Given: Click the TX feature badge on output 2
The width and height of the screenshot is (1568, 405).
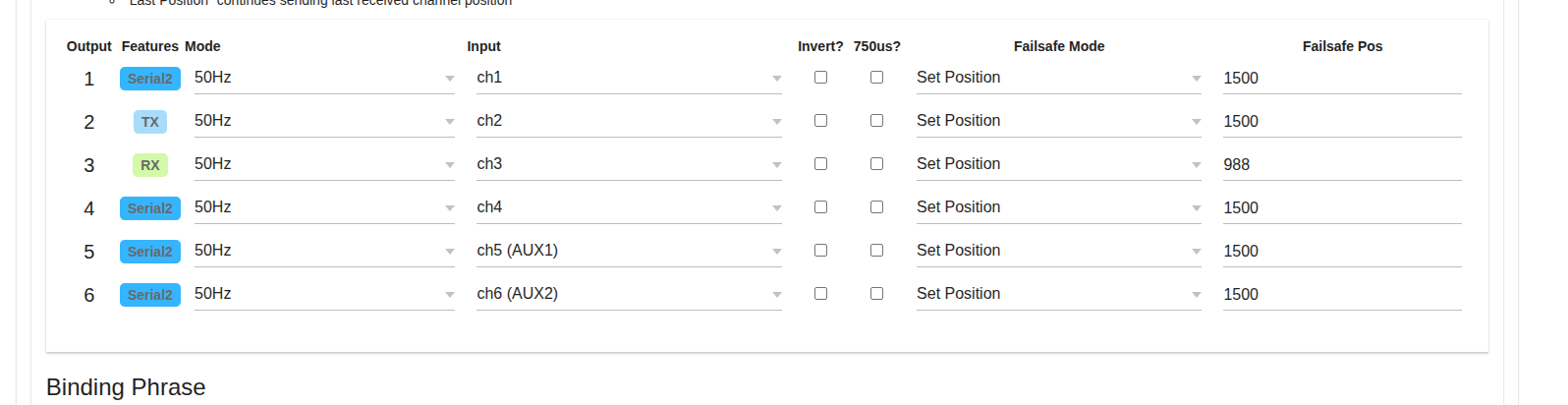Looking at the screenshot, I should pos(149,122).
